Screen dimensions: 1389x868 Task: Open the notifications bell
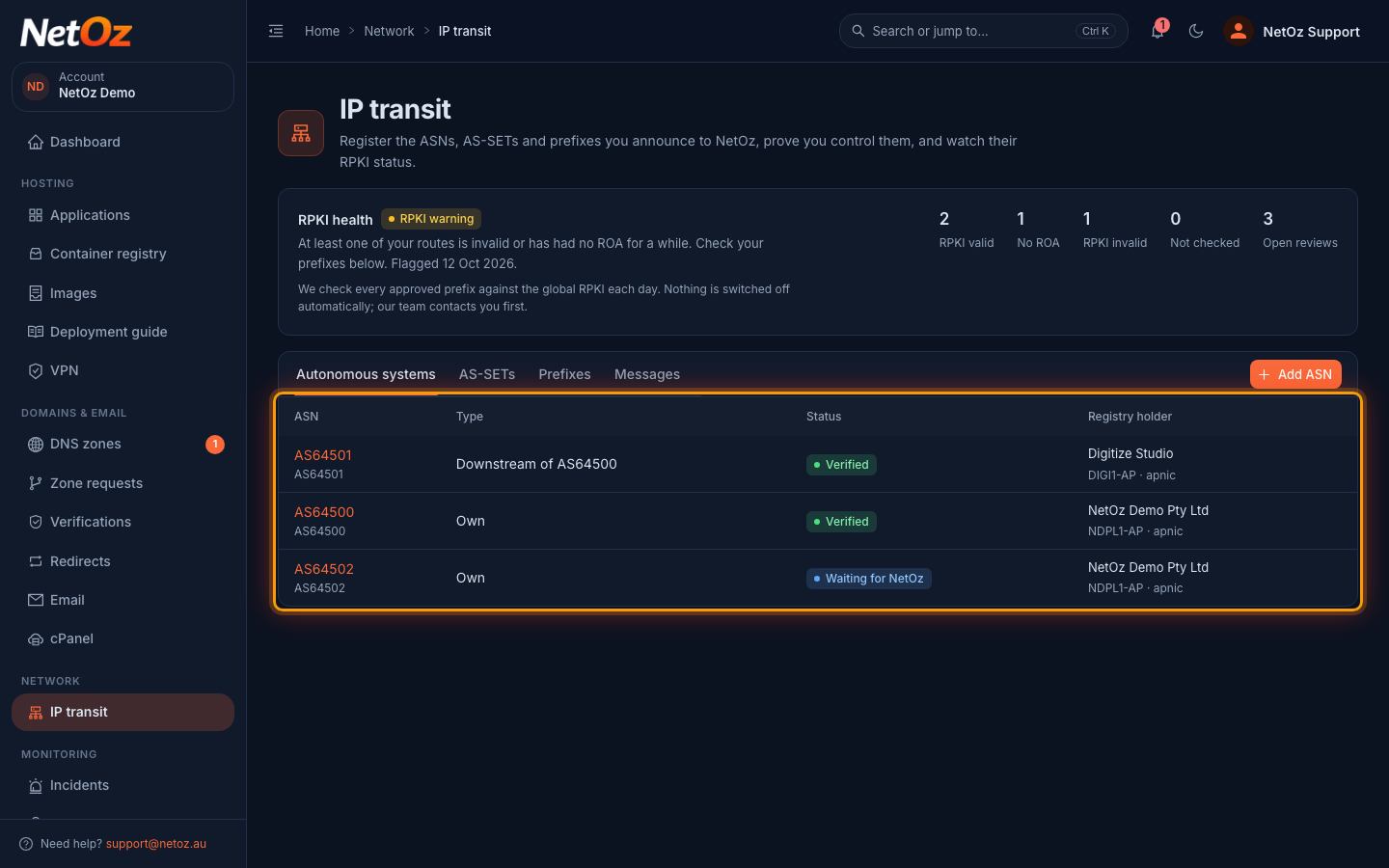pos(1157,31)
